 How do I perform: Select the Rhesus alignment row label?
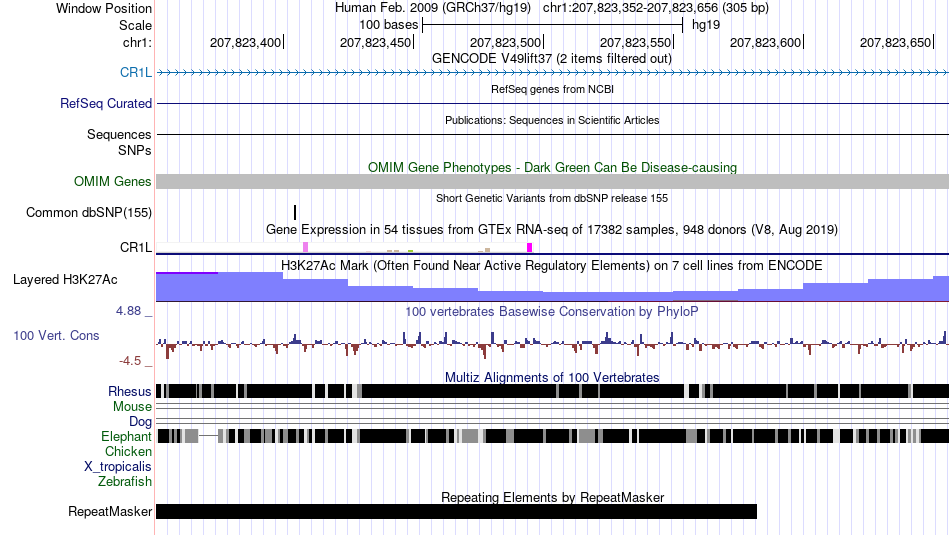pyautogui.click(x=130, y=391)
